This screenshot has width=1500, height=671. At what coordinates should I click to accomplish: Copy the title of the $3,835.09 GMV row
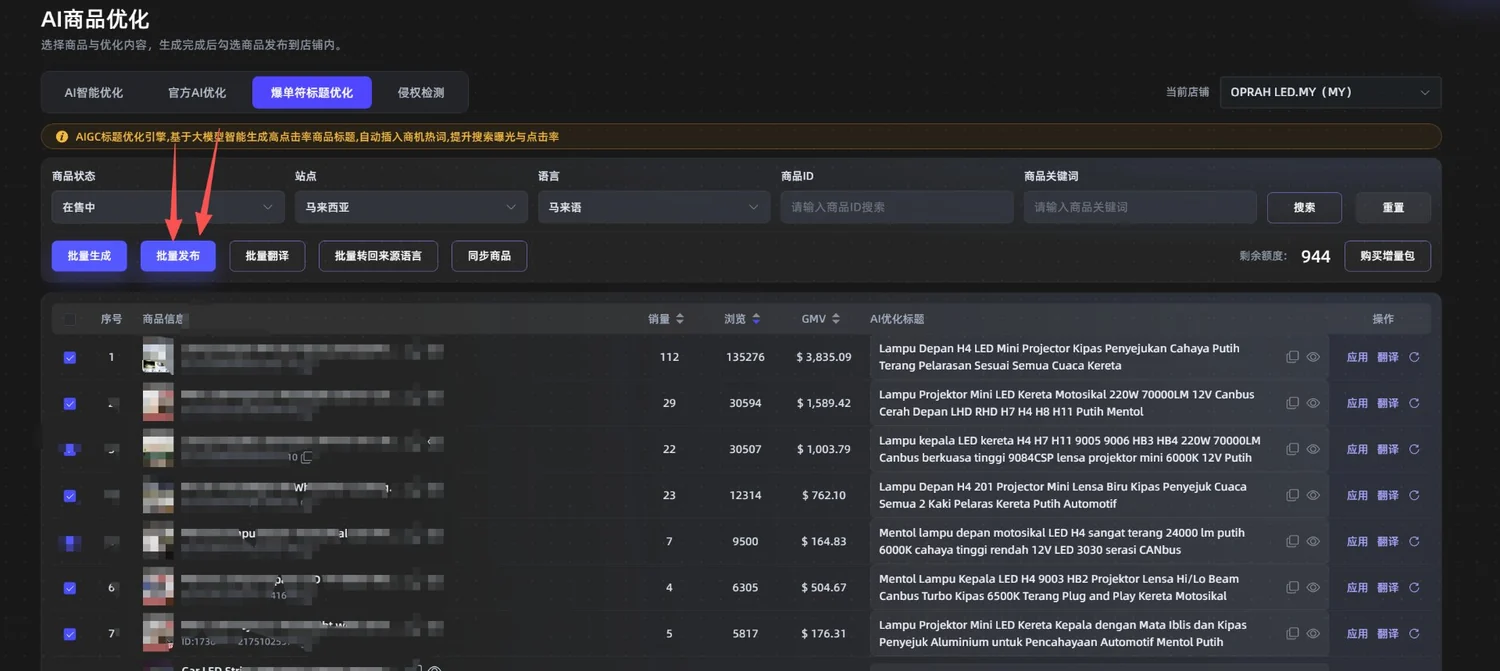(x=1292, y=357)
